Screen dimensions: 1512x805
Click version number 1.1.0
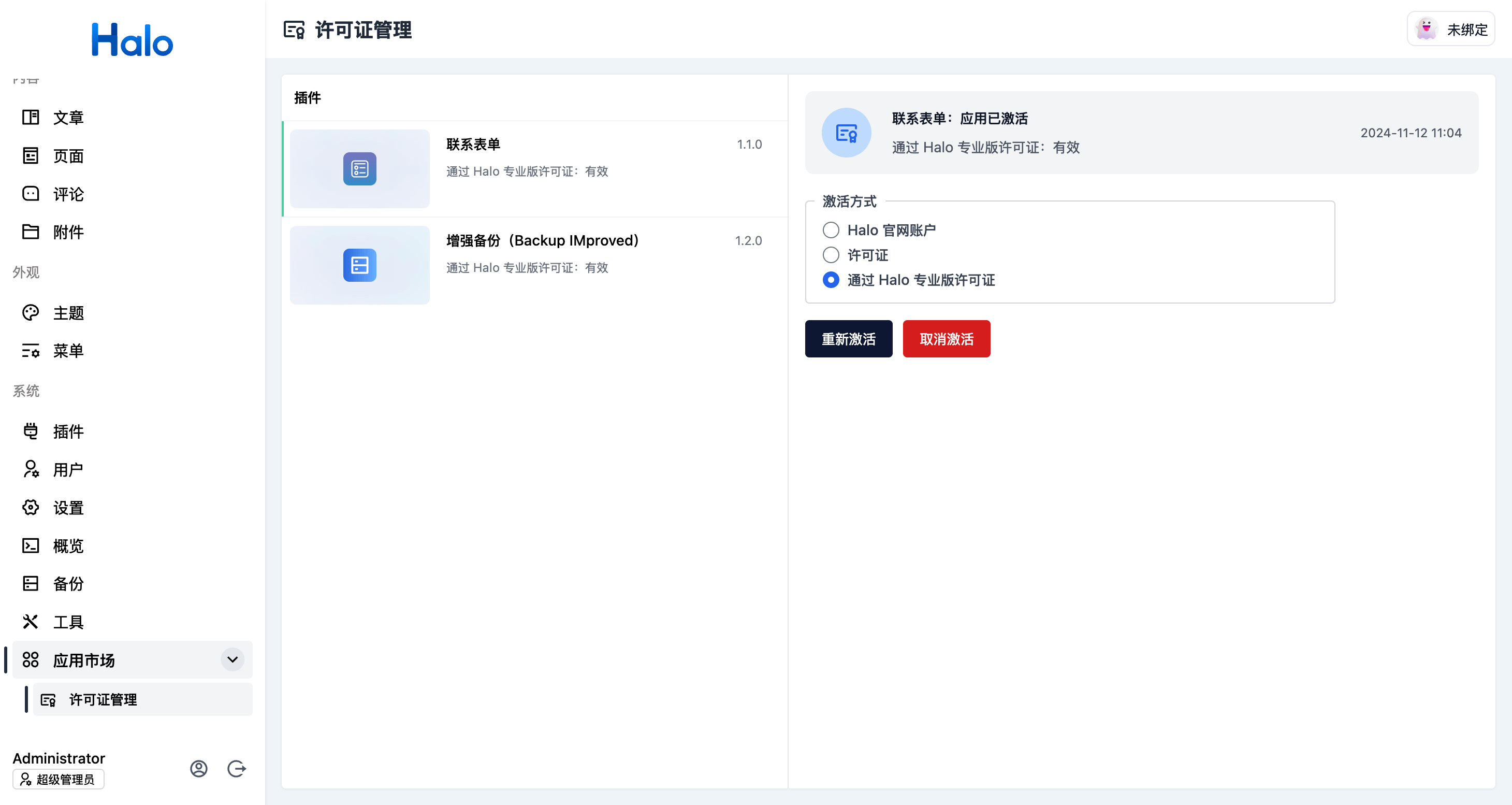(749, 145)
